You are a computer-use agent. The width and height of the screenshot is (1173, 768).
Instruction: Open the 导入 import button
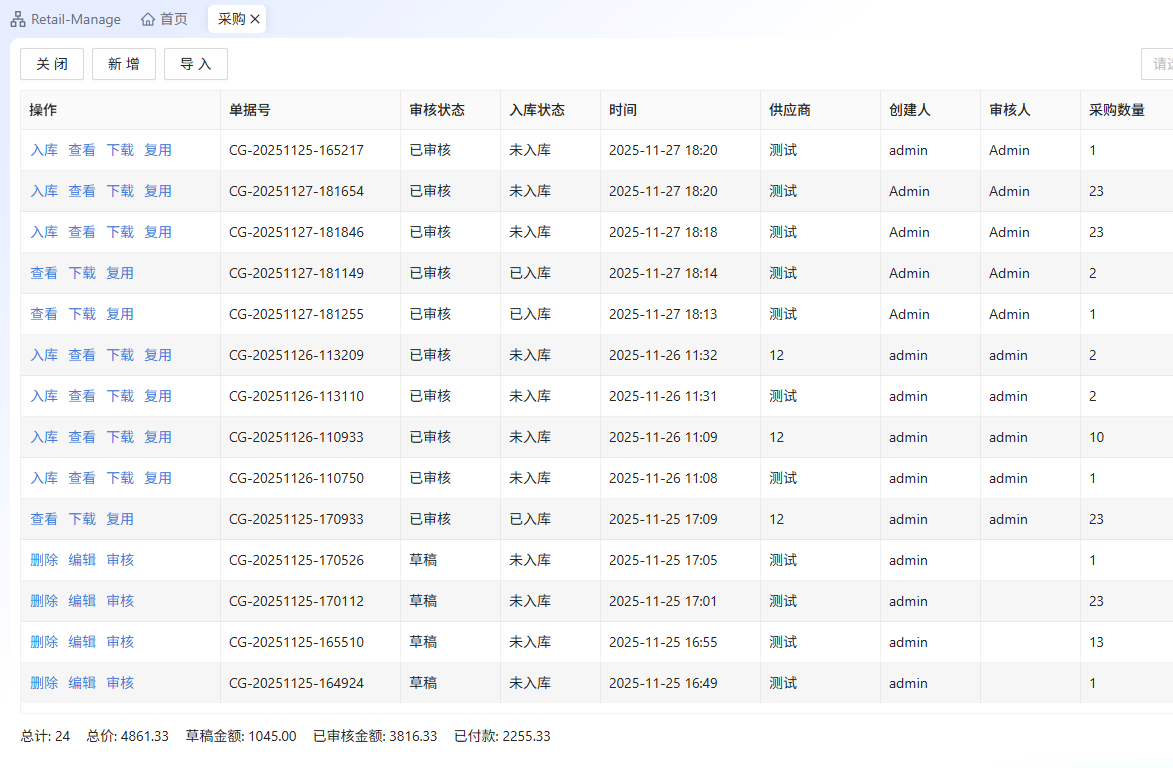tap(196, 64)
